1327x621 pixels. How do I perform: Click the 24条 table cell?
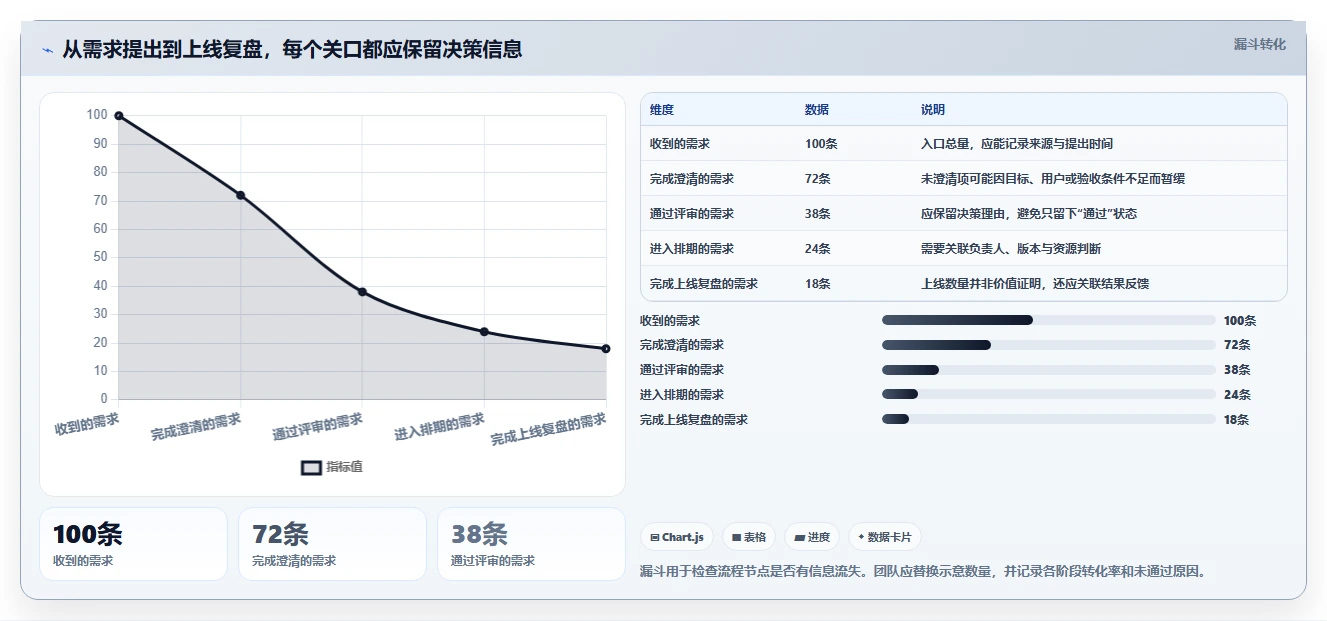pos(818,249)
